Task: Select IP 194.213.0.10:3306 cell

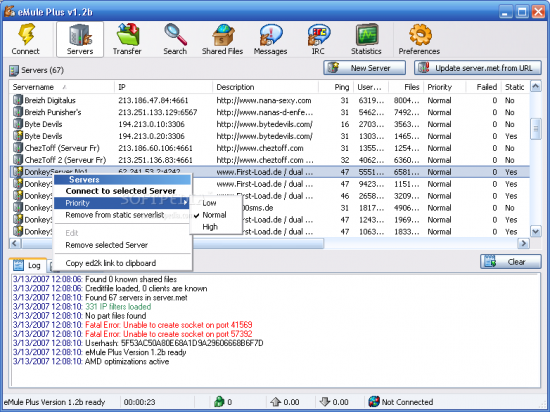Action: 151,124
